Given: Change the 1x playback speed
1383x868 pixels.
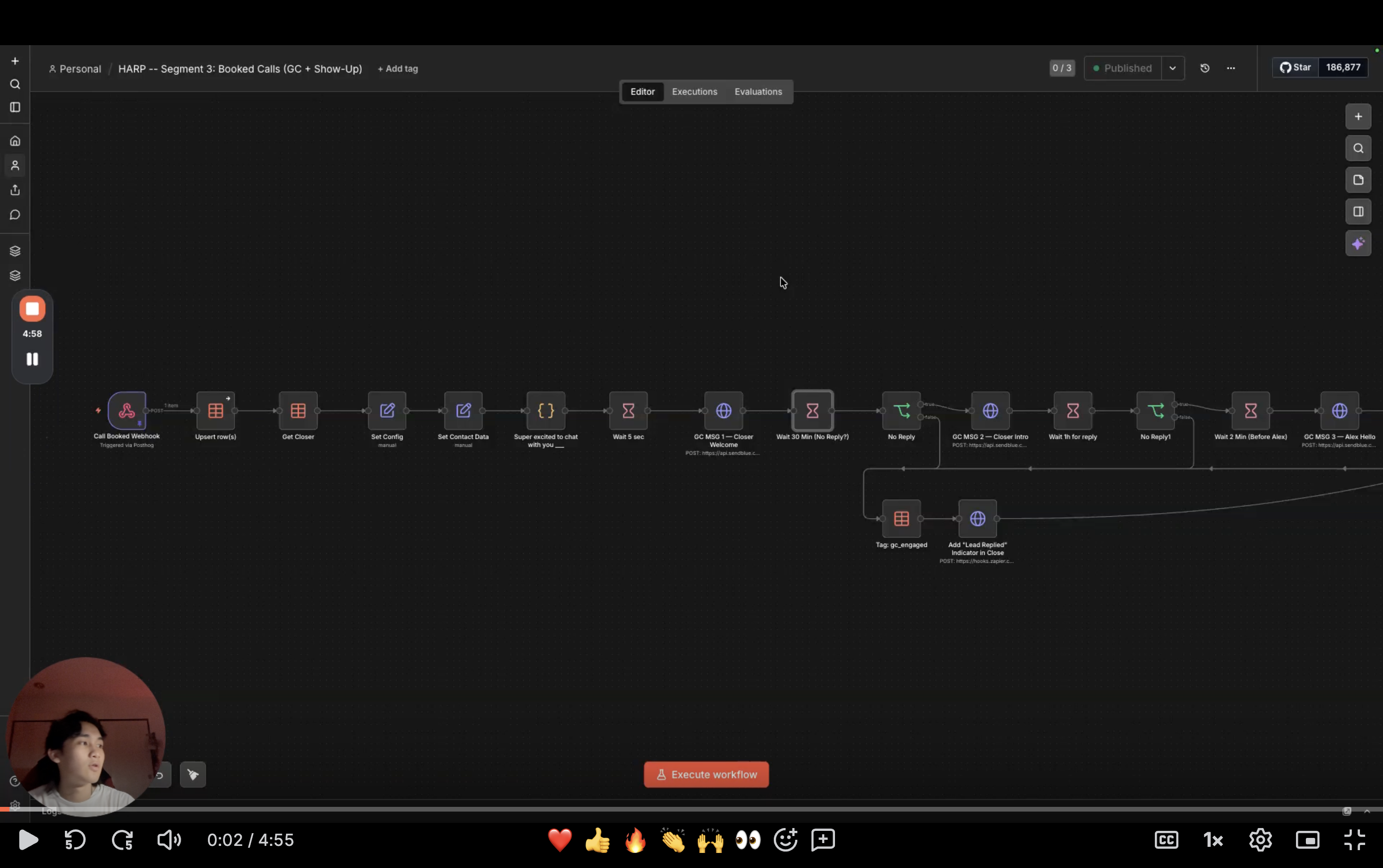Looking at the screenshot, I should (x=1214, y=840).
